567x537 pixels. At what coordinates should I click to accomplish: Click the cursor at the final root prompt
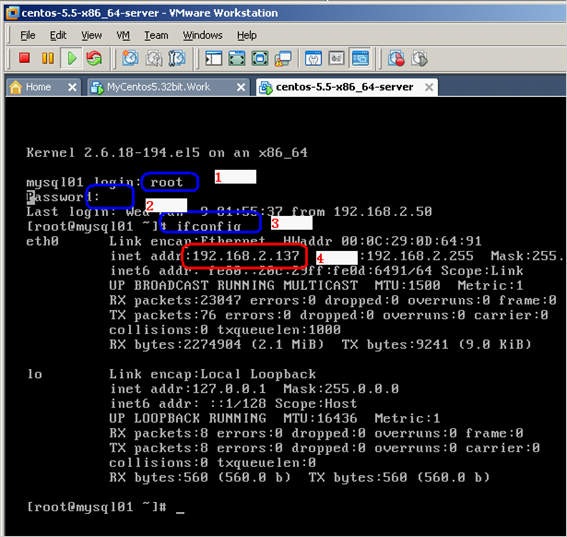[180, 512]
